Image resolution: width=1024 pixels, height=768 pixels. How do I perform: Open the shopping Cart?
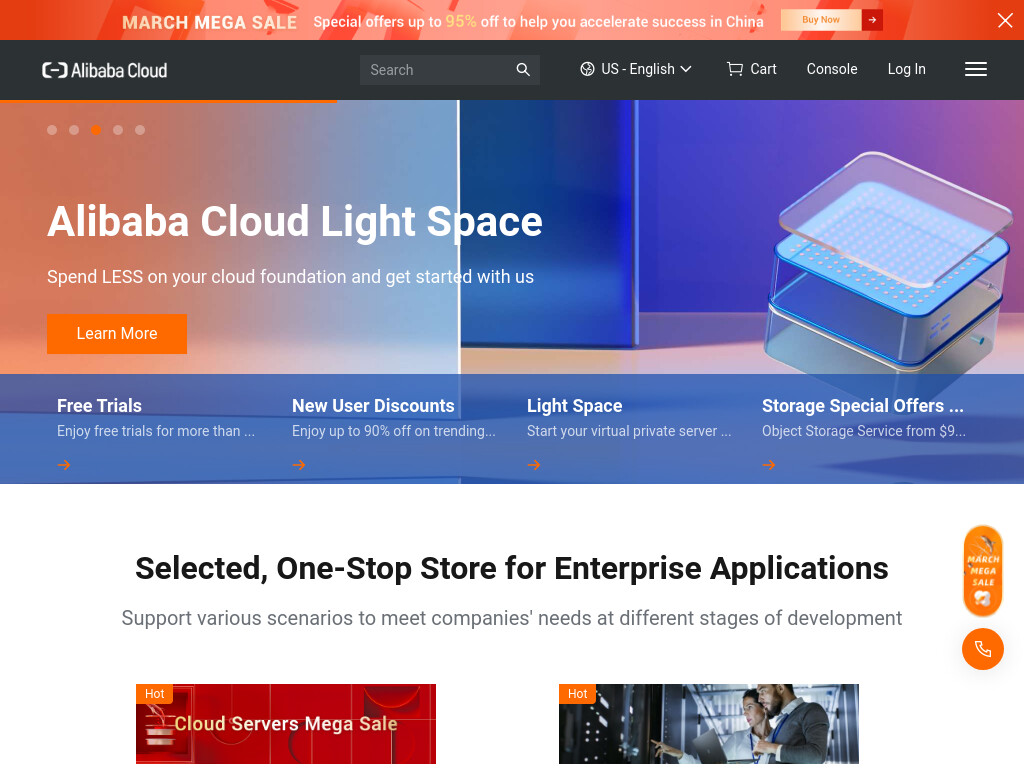click(752, 69)
